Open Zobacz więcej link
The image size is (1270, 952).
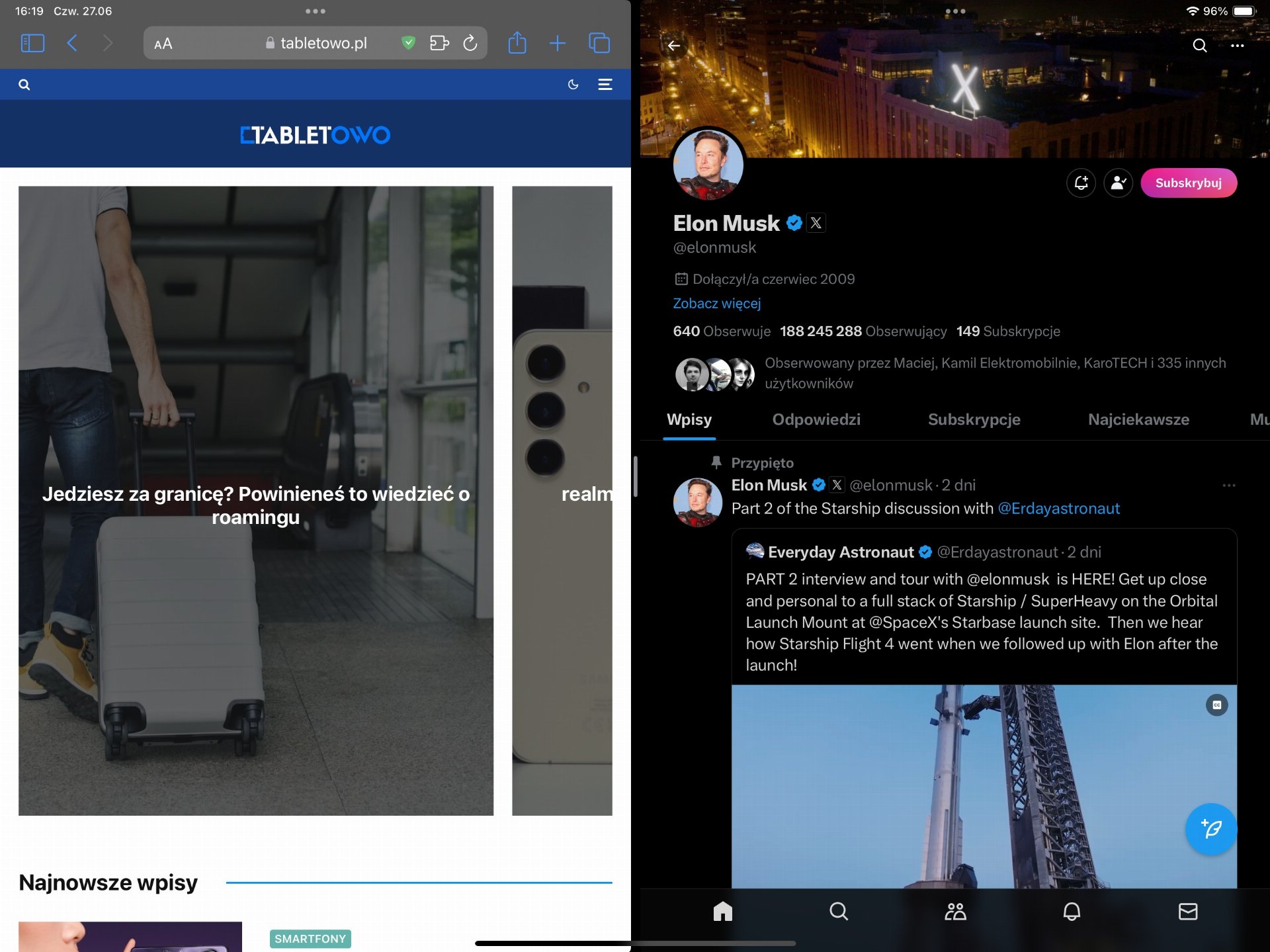pyautogui.click(x=716, y=304)
